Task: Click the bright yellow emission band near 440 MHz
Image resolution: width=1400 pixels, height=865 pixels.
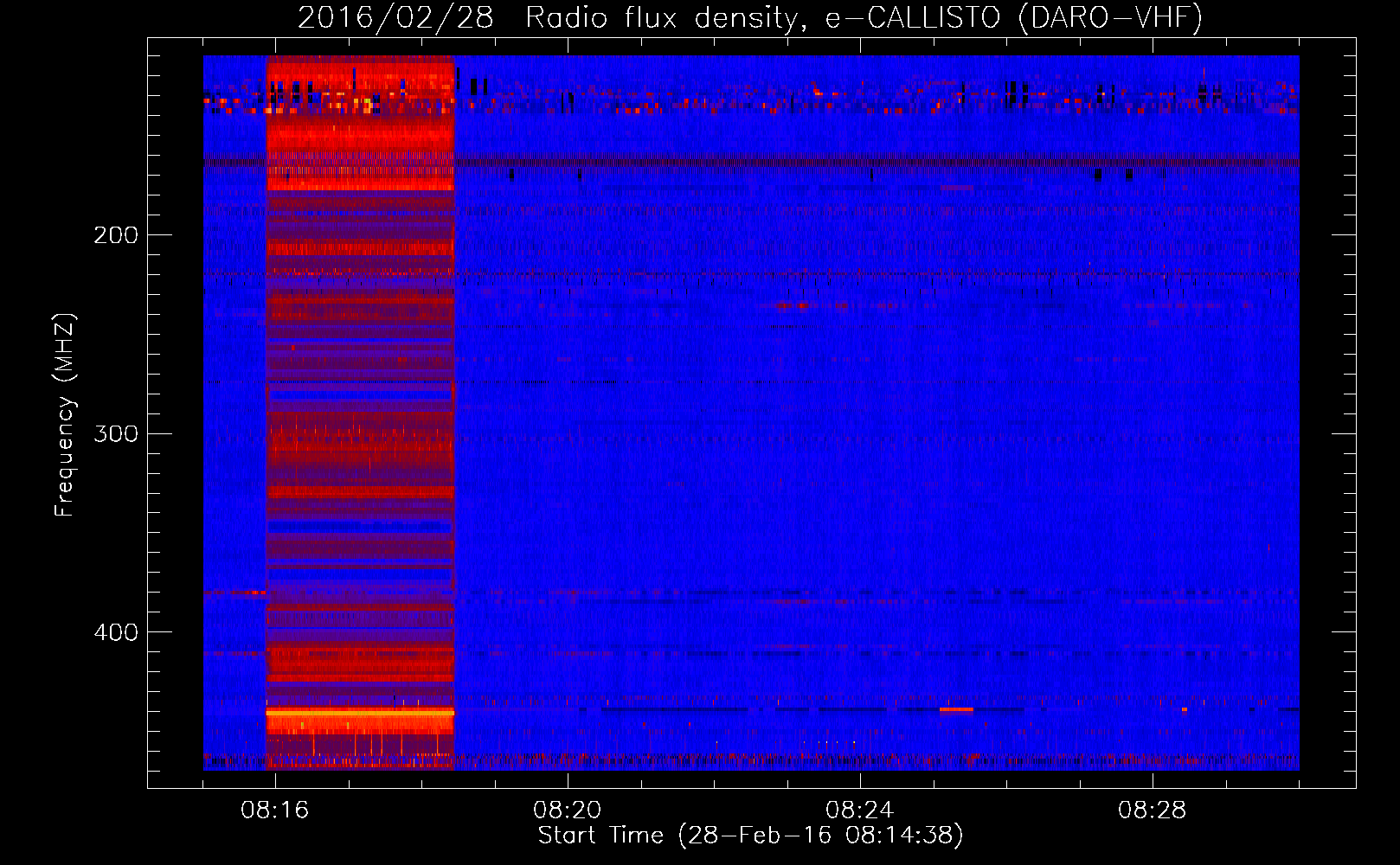Action: point(360,712)
